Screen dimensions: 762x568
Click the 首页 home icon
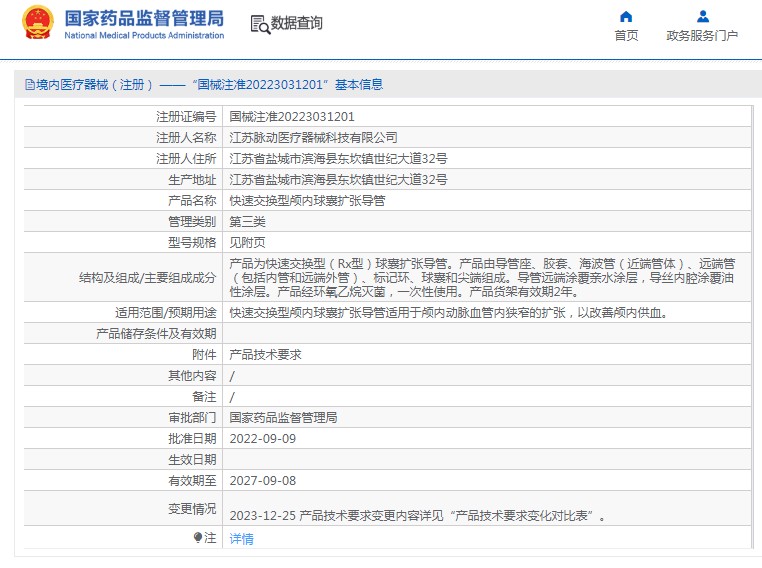[x=626, y=17]
